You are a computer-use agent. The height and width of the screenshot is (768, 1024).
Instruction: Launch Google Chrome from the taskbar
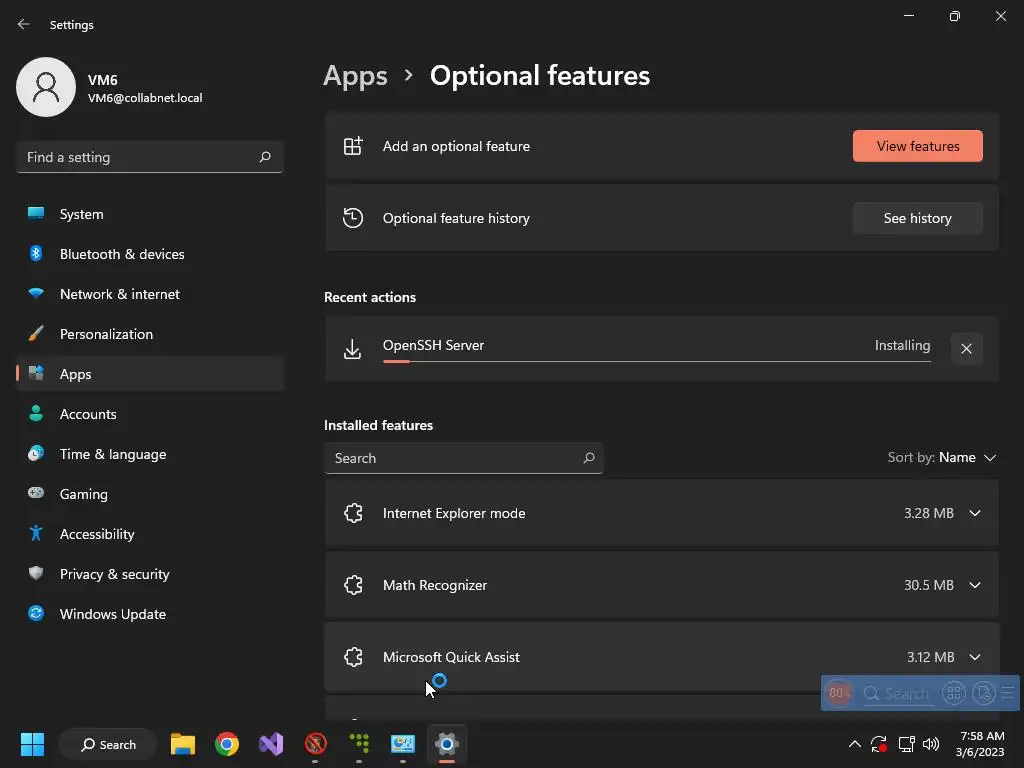[x=227, y=744]
